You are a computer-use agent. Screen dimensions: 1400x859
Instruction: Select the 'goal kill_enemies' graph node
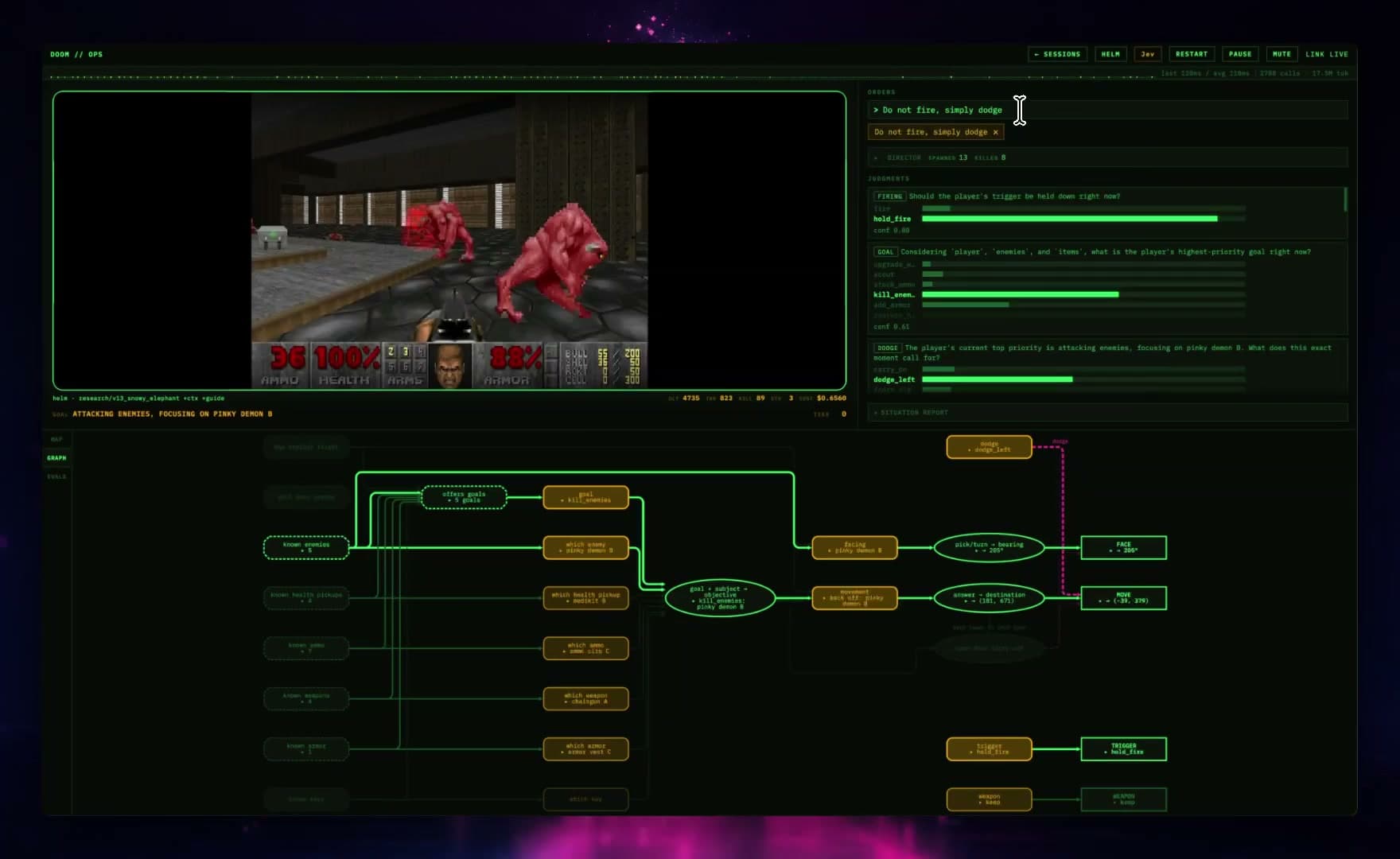pos(585,497)
